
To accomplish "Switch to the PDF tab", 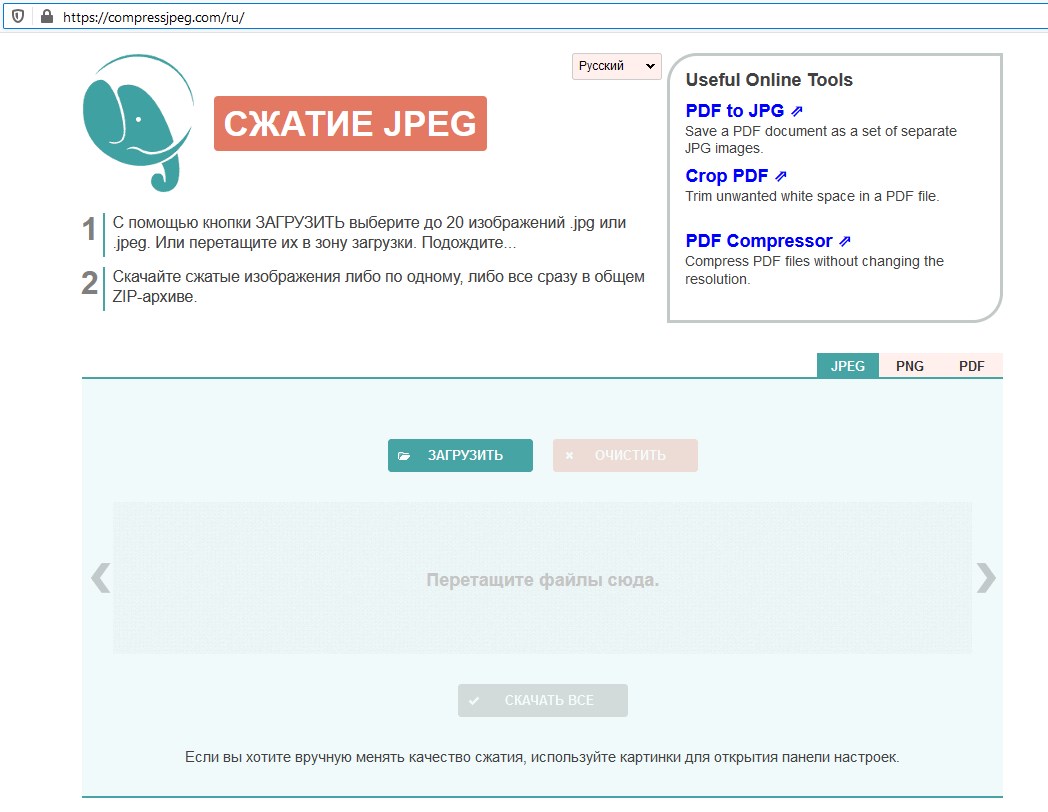I will (x=971, y=366).
